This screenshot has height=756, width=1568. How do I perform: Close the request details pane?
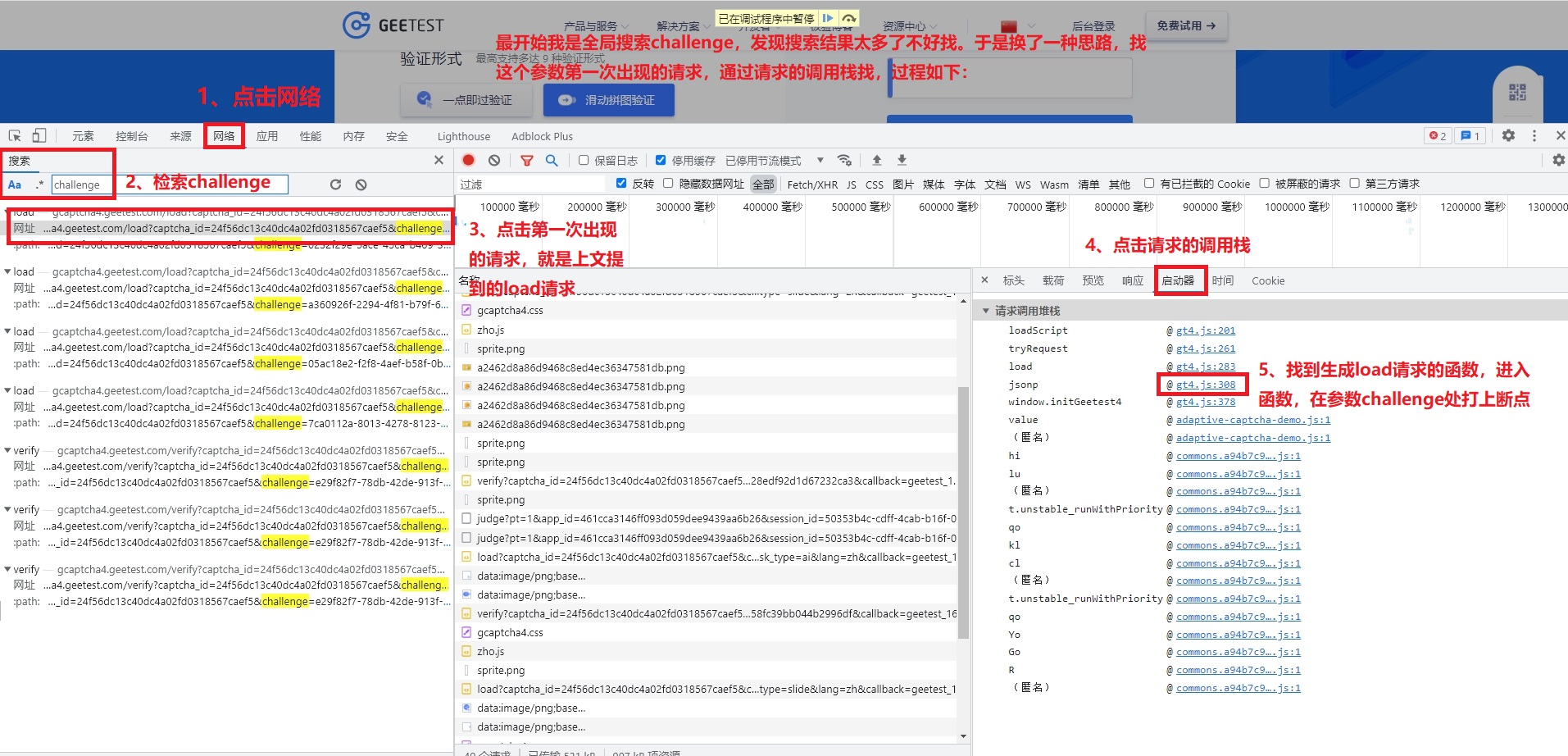[x=984, y=280]
